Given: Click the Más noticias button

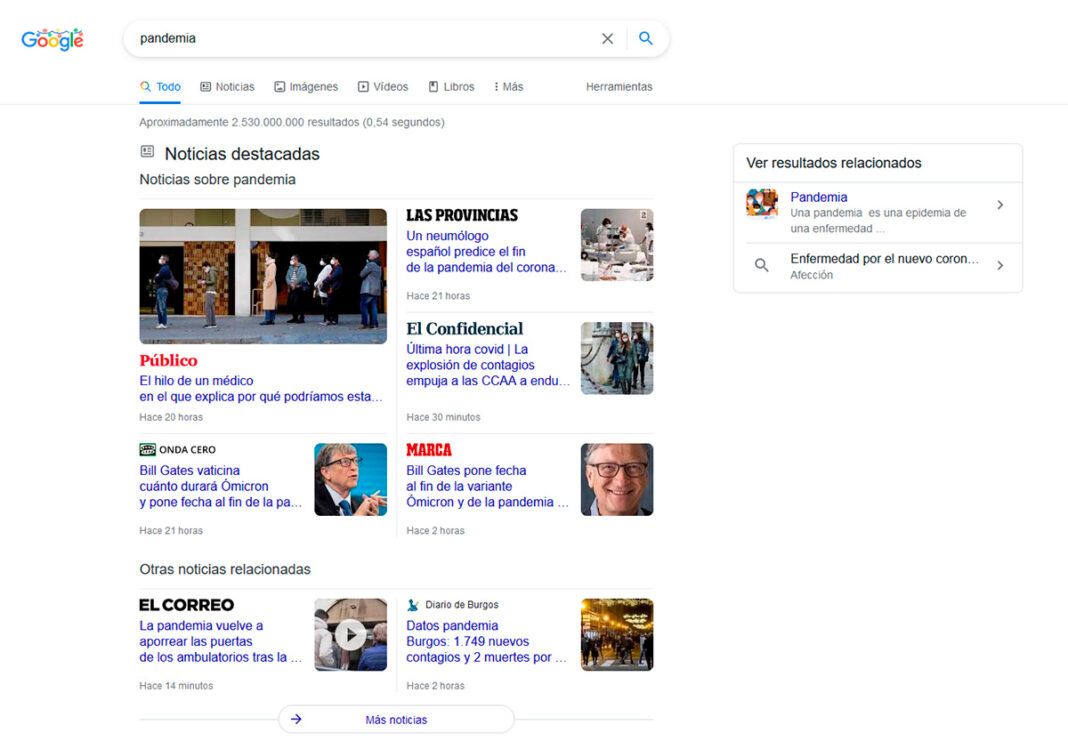Looking at the screenshot, I should pyautogui.click(x=396, y=720).
